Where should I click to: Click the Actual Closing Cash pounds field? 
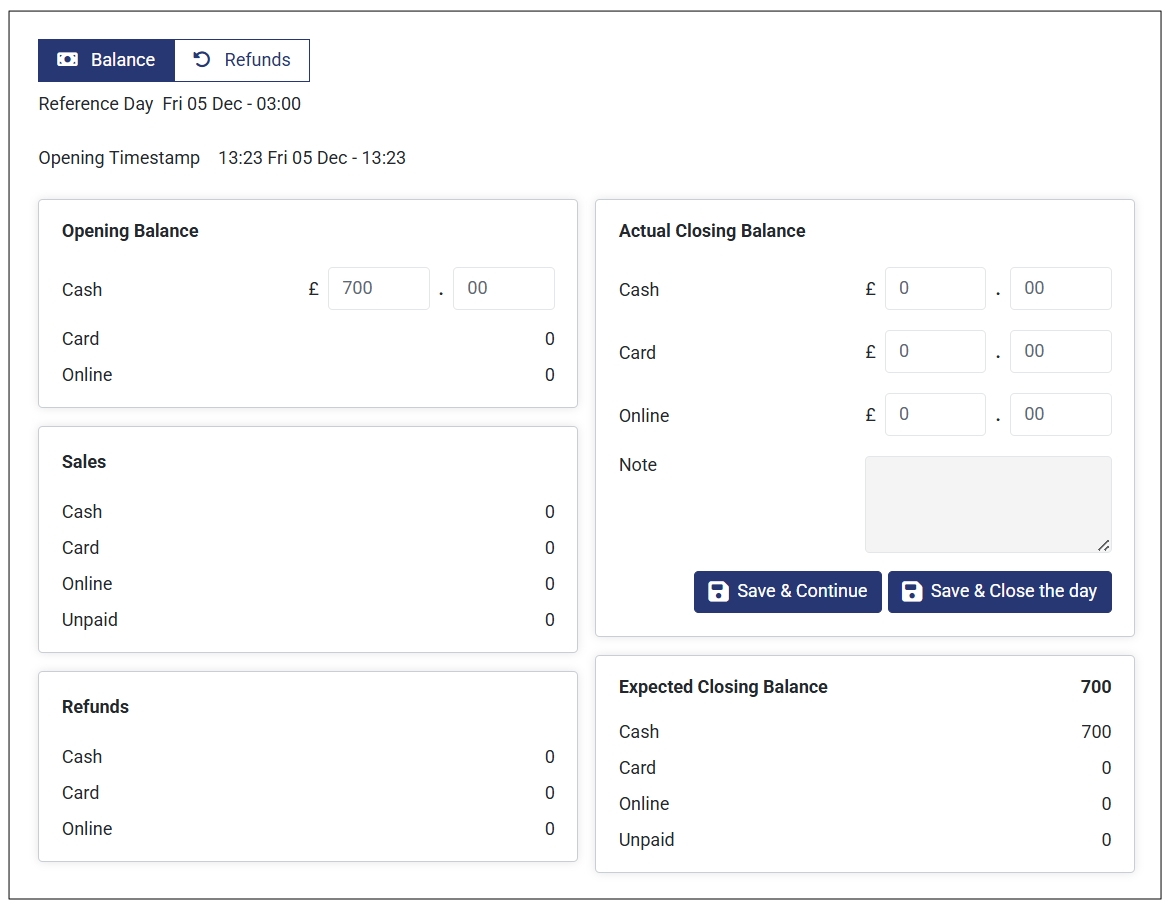pos(935,289)
